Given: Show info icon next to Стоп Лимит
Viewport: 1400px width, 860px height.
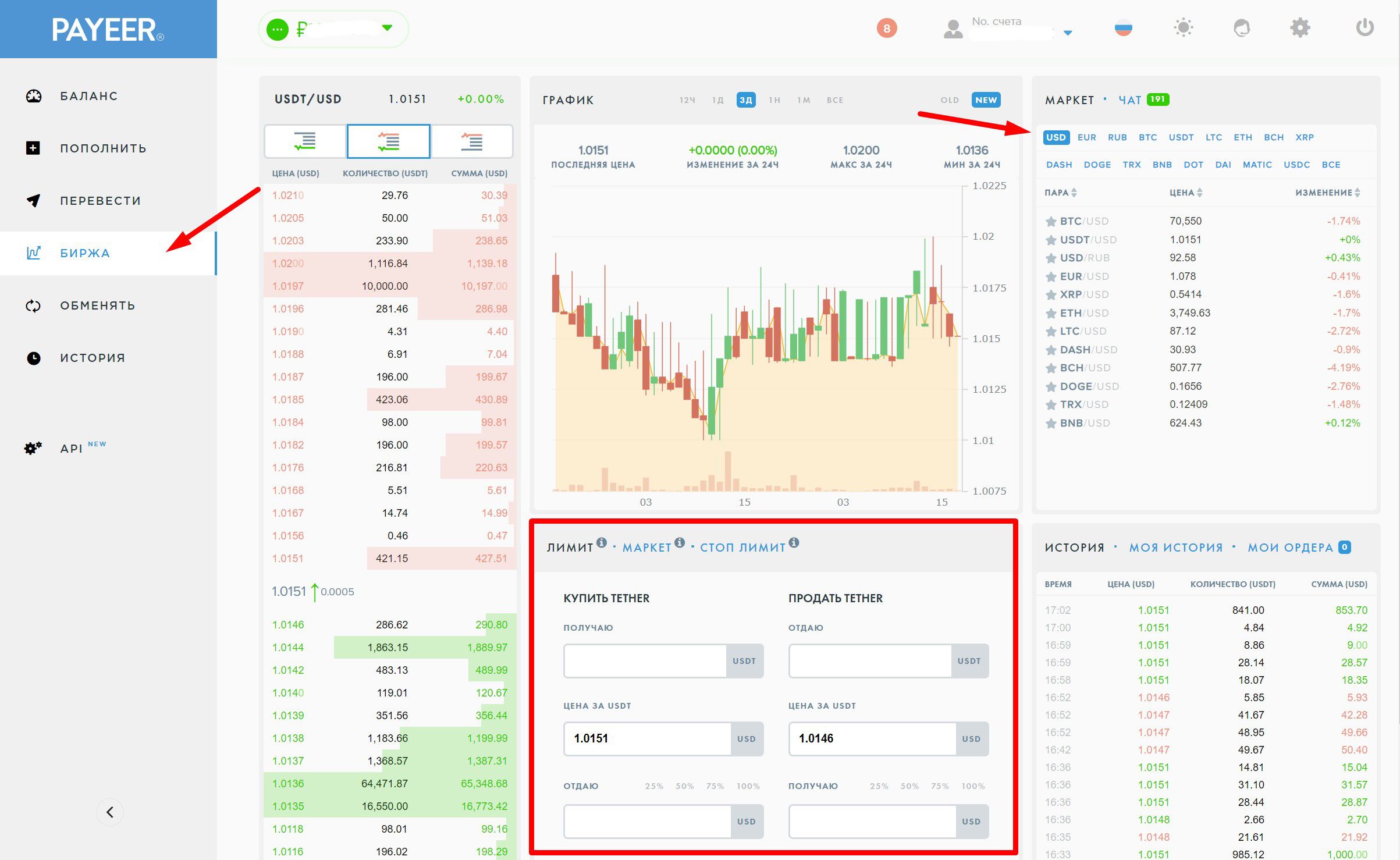Looking at the screenshot, I should pos(794,542).
